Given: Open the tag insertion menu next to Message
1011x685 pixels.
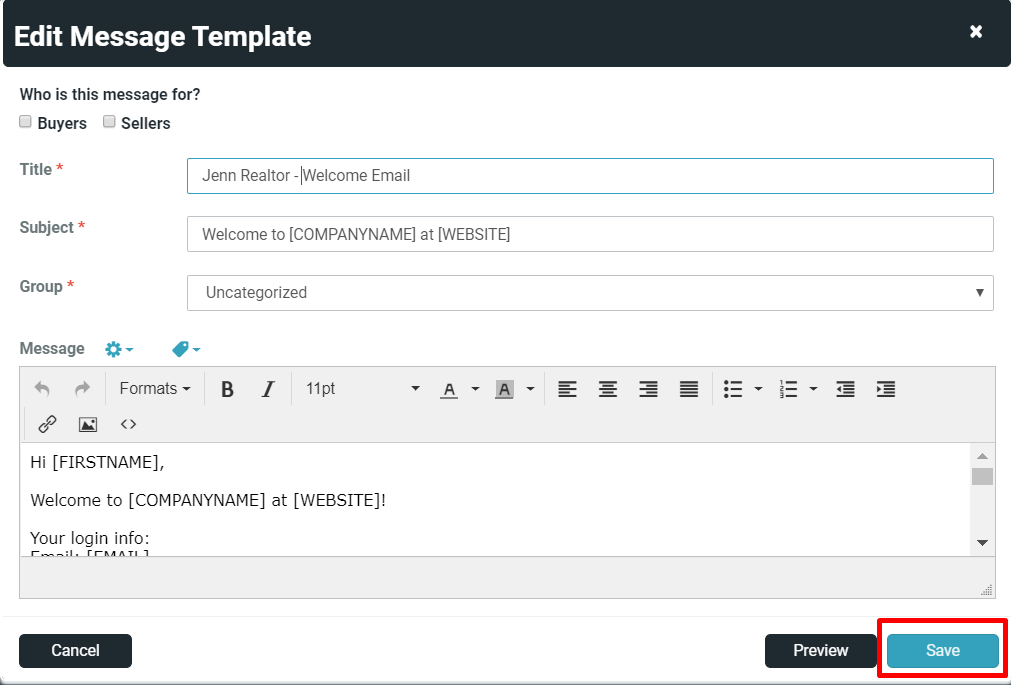Looking at the screenshot, I should [x=181, y=348].
